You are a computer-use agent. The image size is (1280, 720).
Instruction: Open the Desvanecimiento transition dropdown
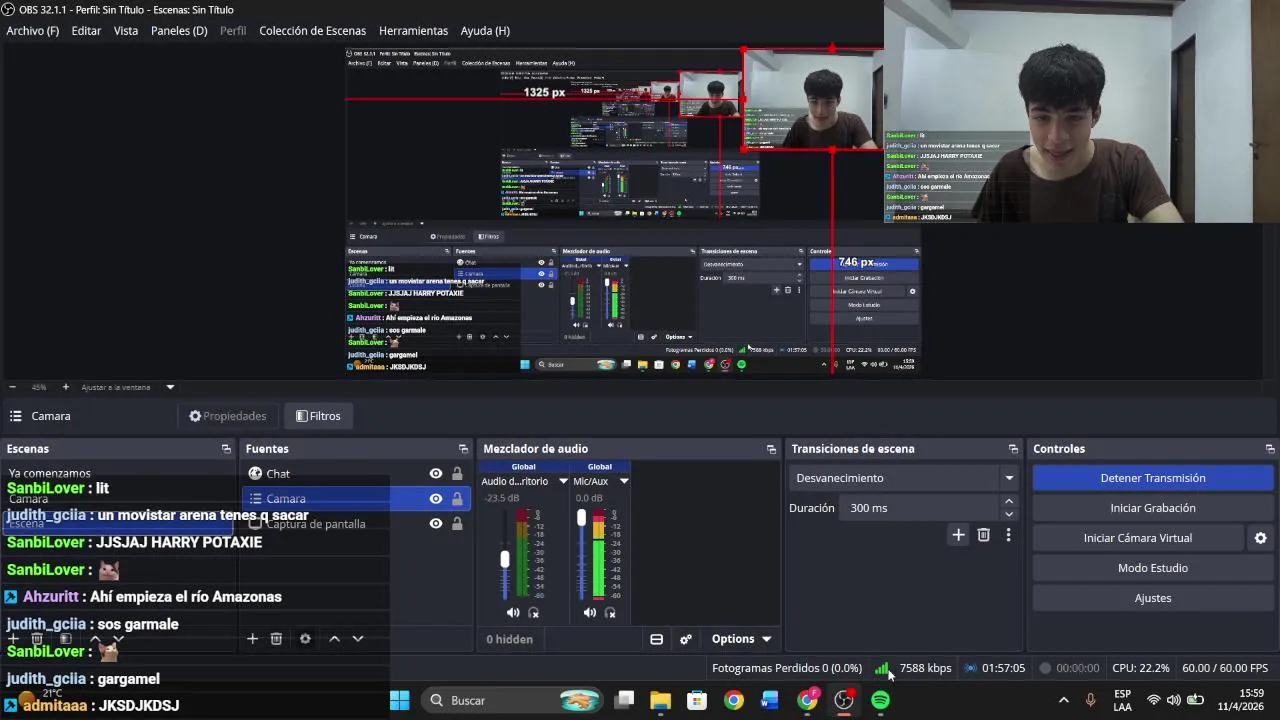coord(903,478)
